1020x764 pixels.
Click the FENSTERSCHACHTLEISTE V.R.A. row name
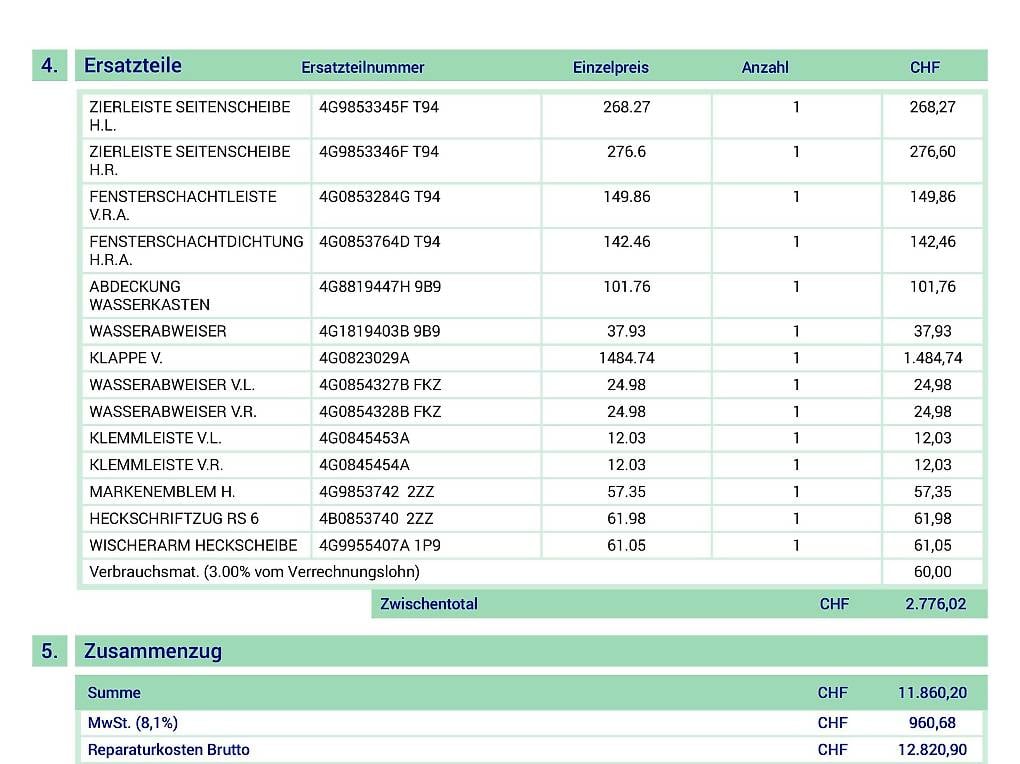pos(183,206)
